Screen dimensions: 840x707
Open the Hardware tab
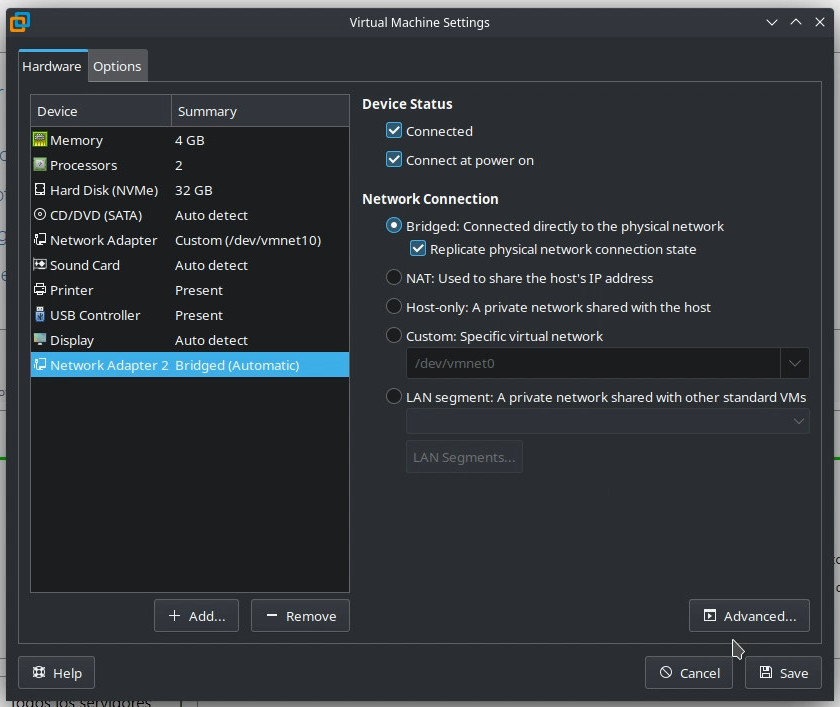[x=52, y=66]
